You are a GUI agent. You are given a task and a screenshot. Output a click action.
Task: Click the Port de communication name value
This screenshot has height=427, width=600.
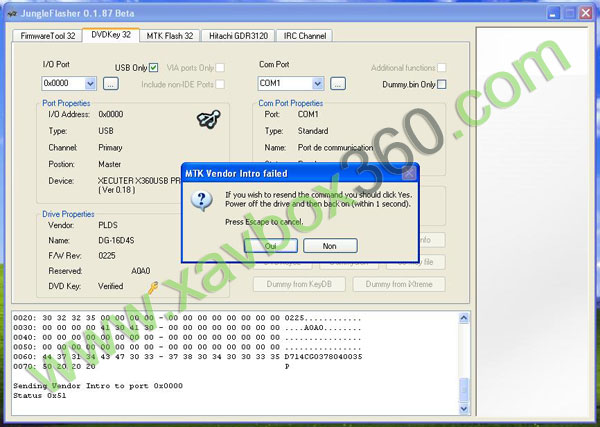[x=335, y=147]
